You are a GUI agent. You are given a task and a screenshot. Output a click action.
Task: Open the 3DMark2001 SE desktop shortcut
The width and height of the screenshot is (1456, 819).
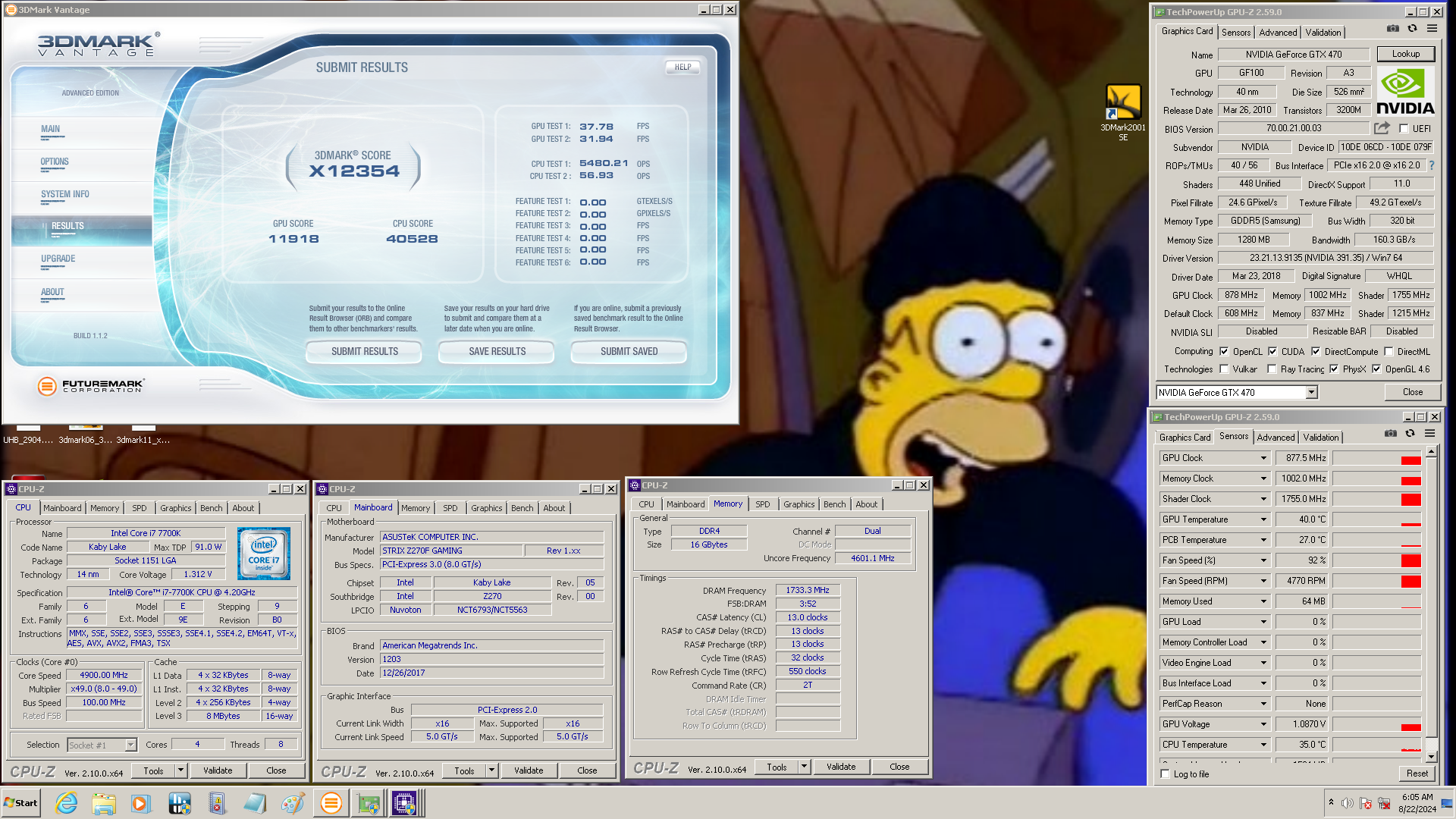coord(1123,112)
